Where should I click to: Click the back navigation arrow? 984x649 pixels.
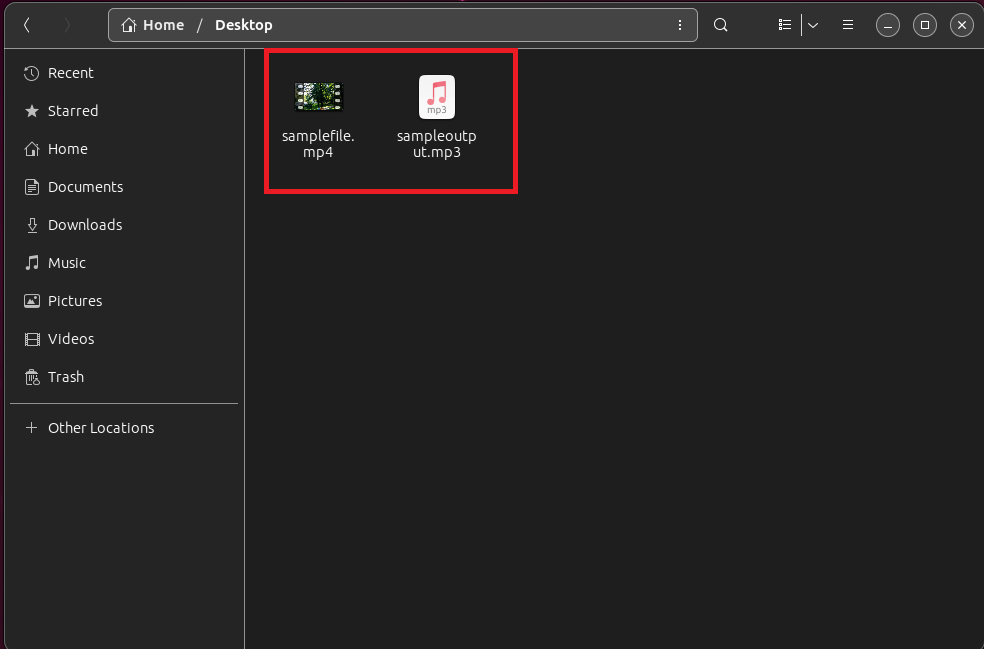tap(26, 24)
